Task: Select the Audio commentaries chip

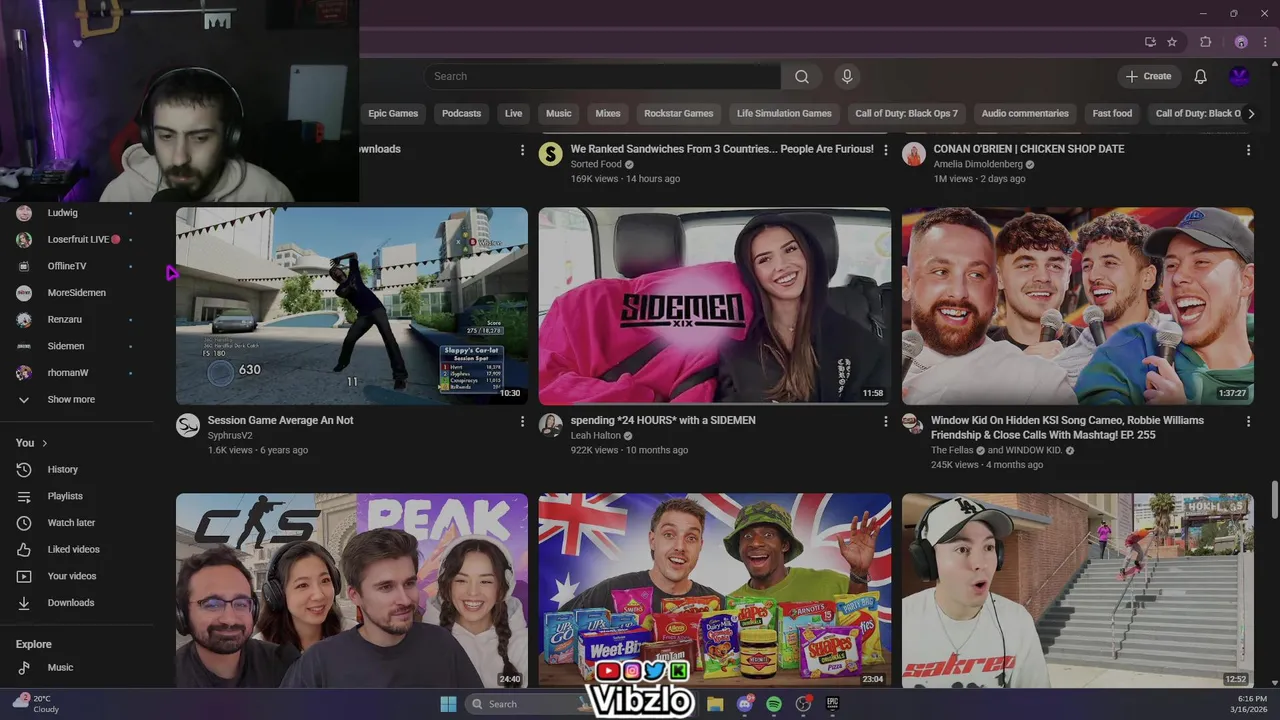Action: pyautogui.click(x=1025, y=114)
